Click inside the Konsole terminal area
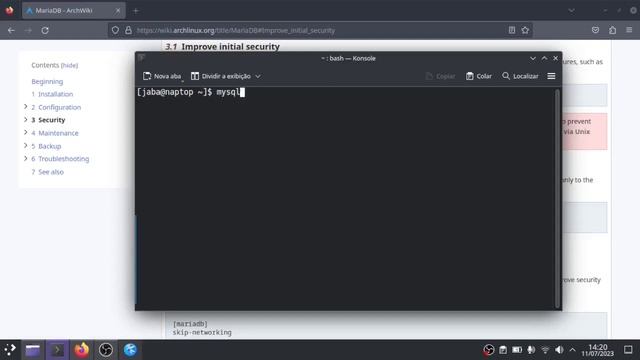Screen dimensions: 640x360 [x=345, y=198]
